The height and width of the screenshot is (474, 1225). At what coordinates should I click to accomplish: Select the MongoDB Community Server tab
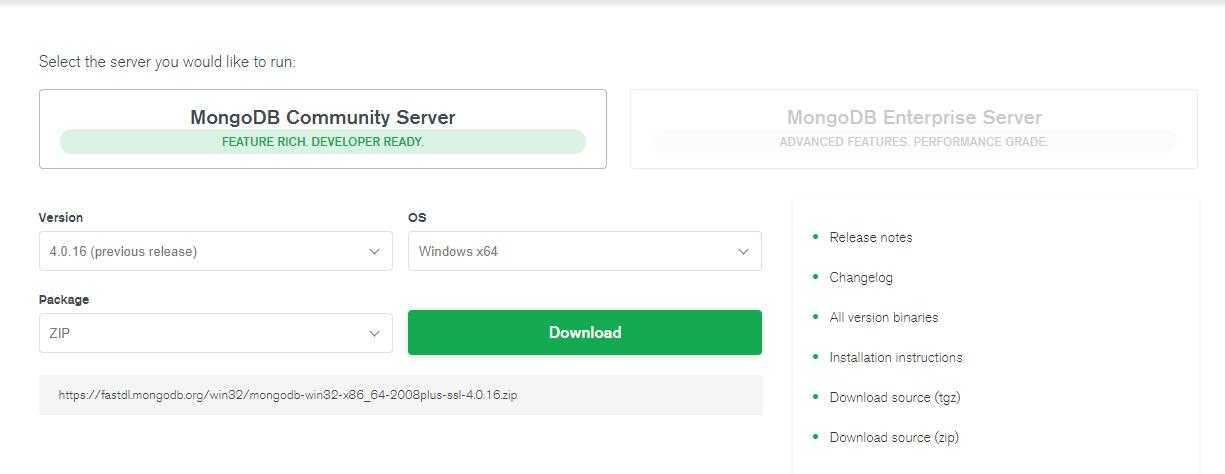[322, 129]
